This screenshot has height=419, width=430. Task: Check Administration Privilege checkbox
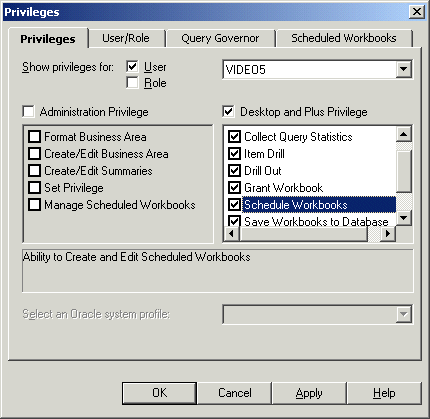(x=28, y=111)
